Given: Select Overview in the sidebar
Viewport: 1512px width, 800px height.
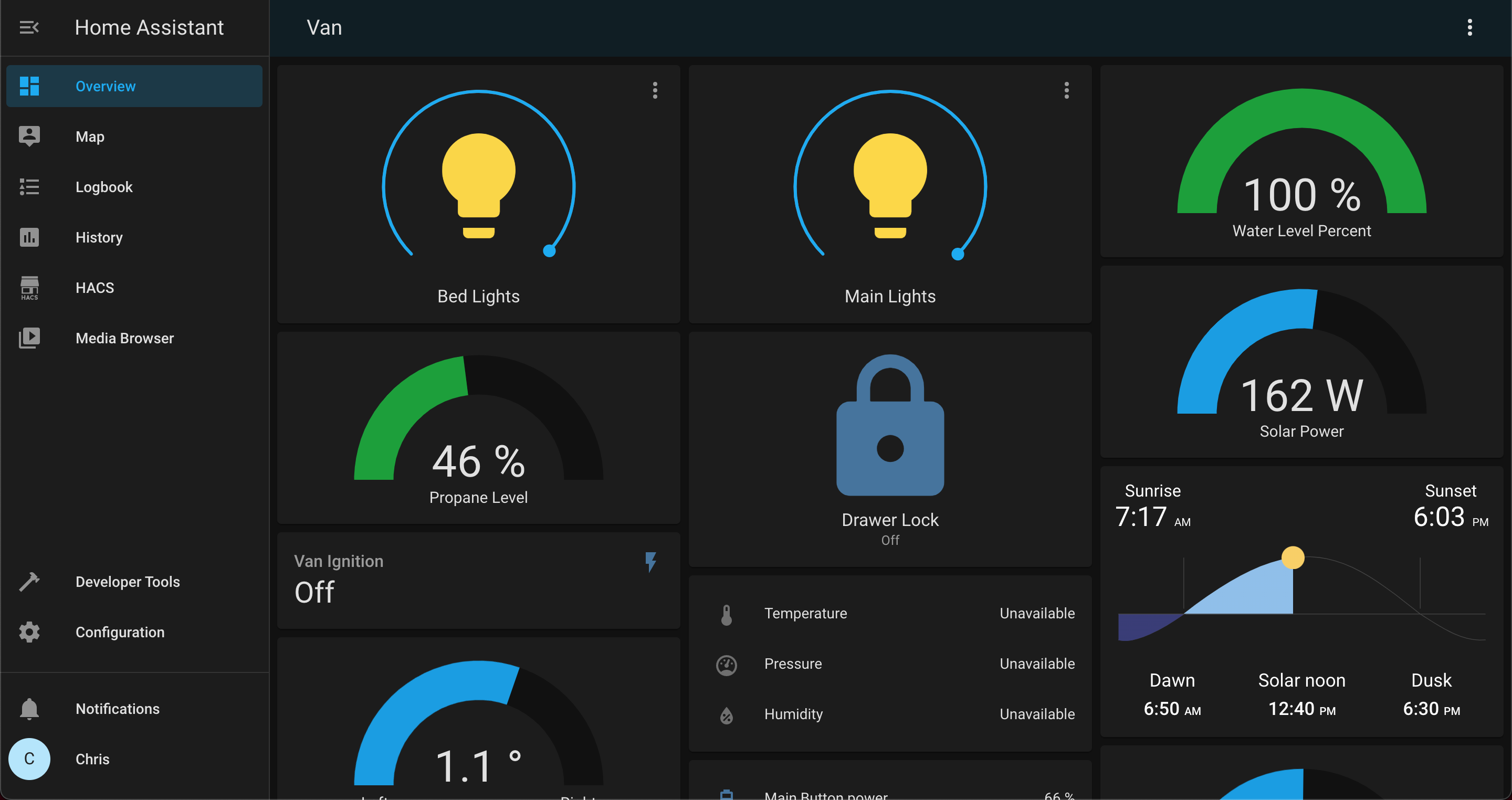Looking at the screenshot, I should pos(106,86).
